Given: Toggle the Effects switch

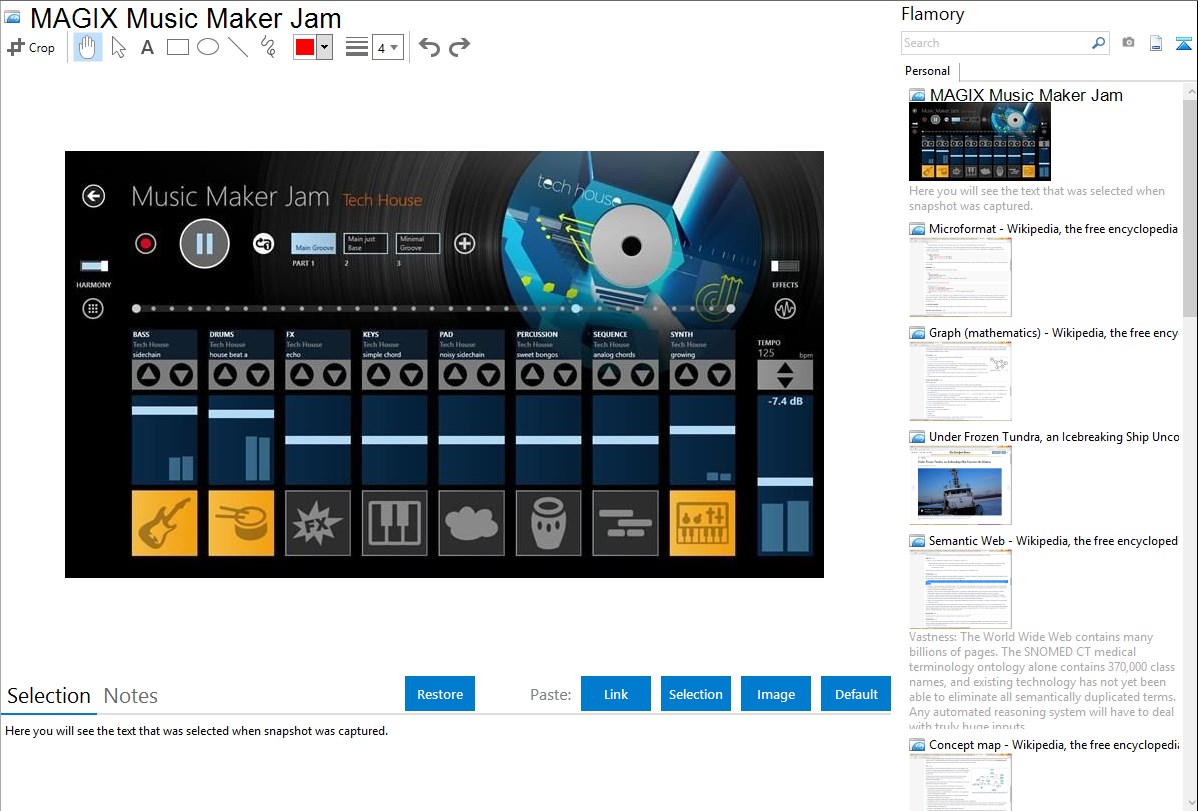Looking at the screenshot, I should point(785,266).
